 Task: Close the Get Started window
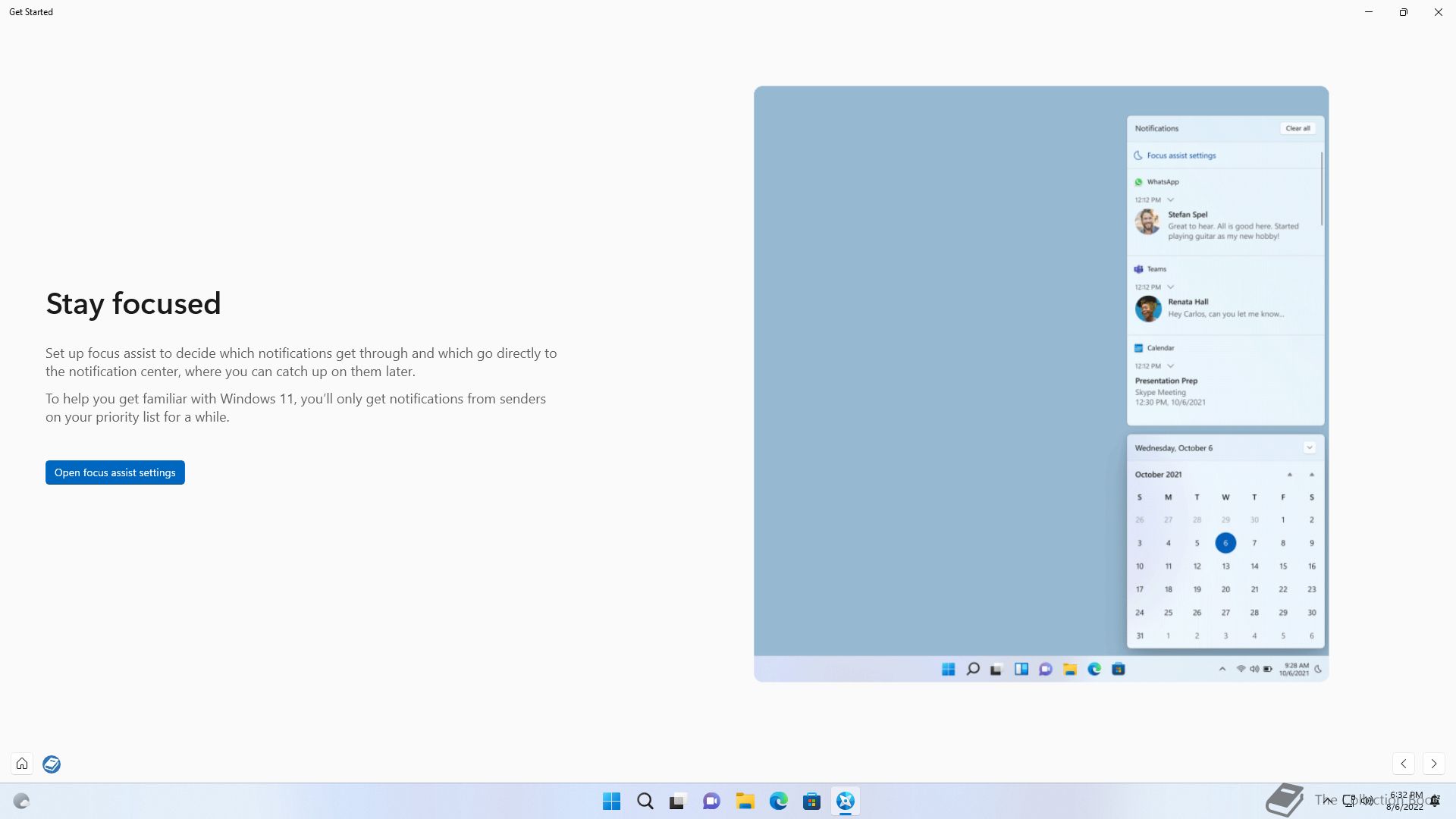tap(1439, 12)
